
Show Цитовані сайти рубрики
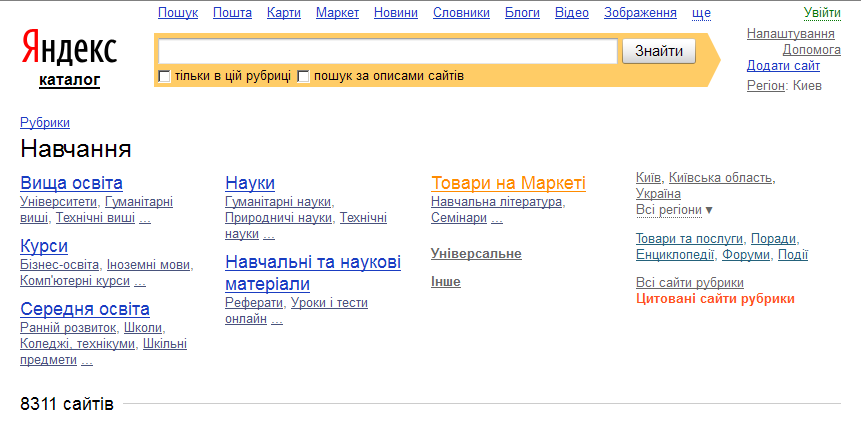[x=715, y=299]
